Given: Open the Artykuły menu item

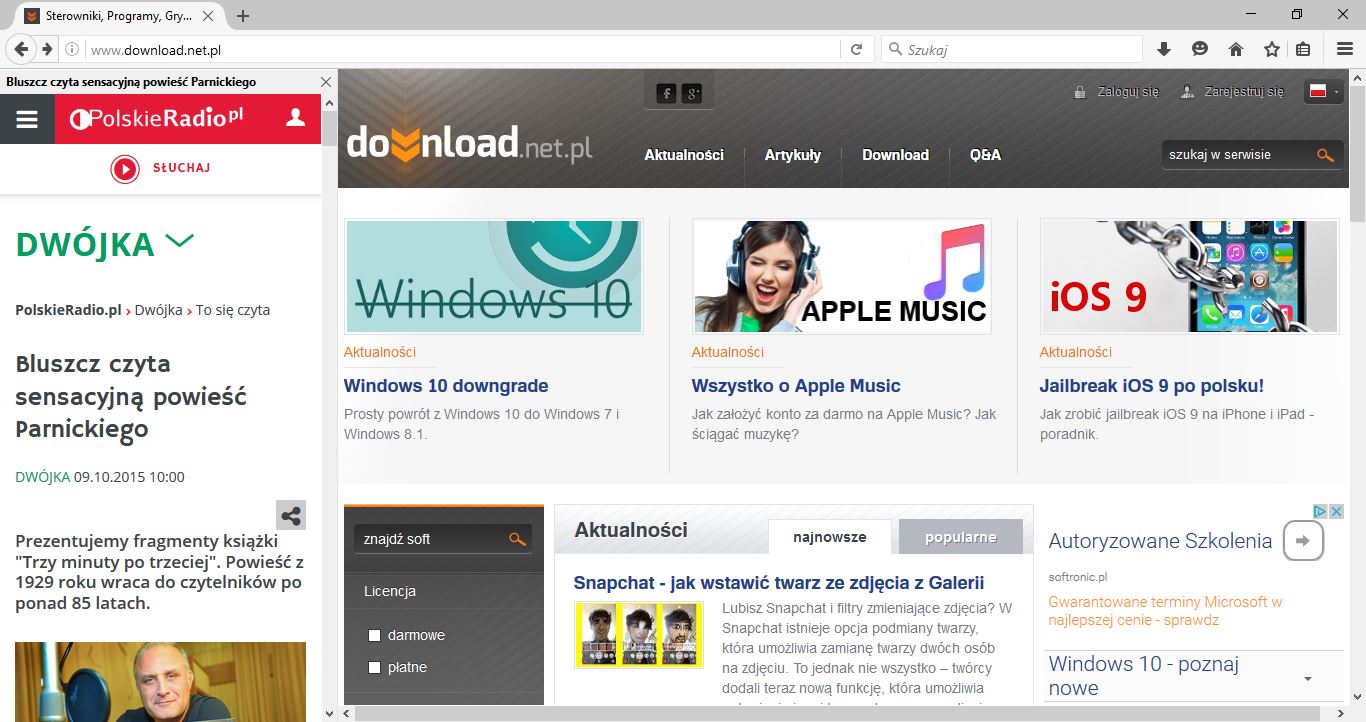Looking at the screenshot, I should tap(793, 155).
